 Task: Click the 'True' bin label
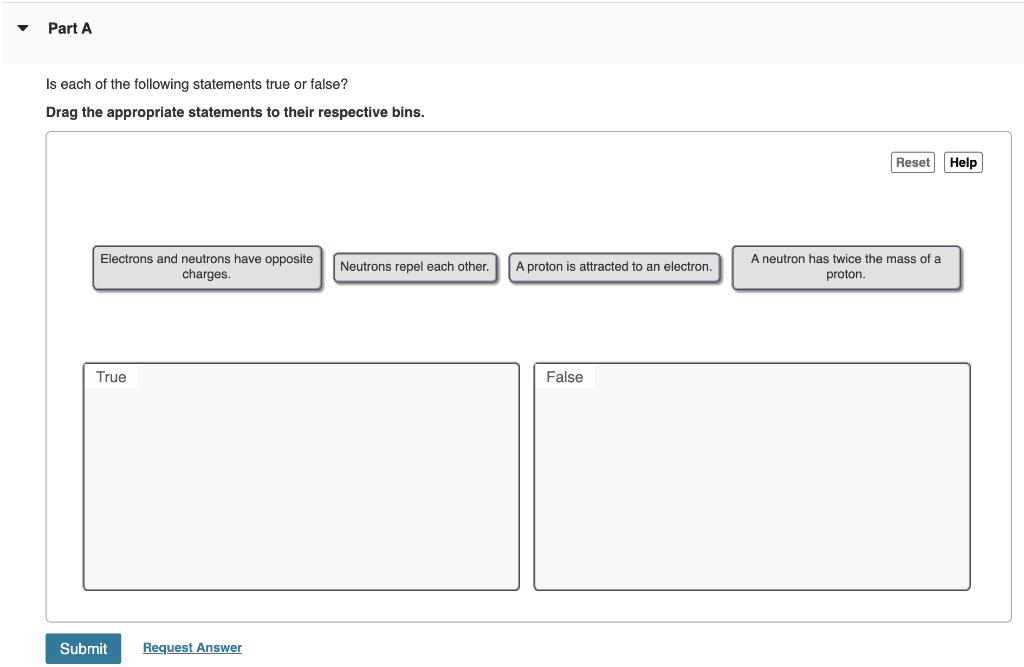click(111, 377)
